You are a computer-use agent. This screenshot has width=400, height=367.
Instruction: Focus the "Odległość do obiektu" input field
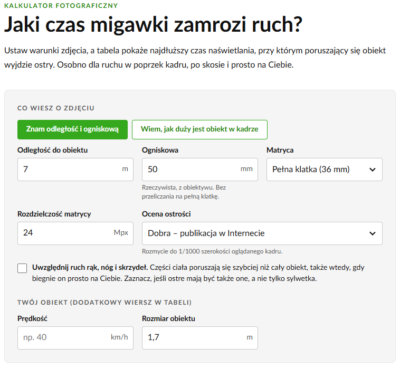(x=75, y=169)
